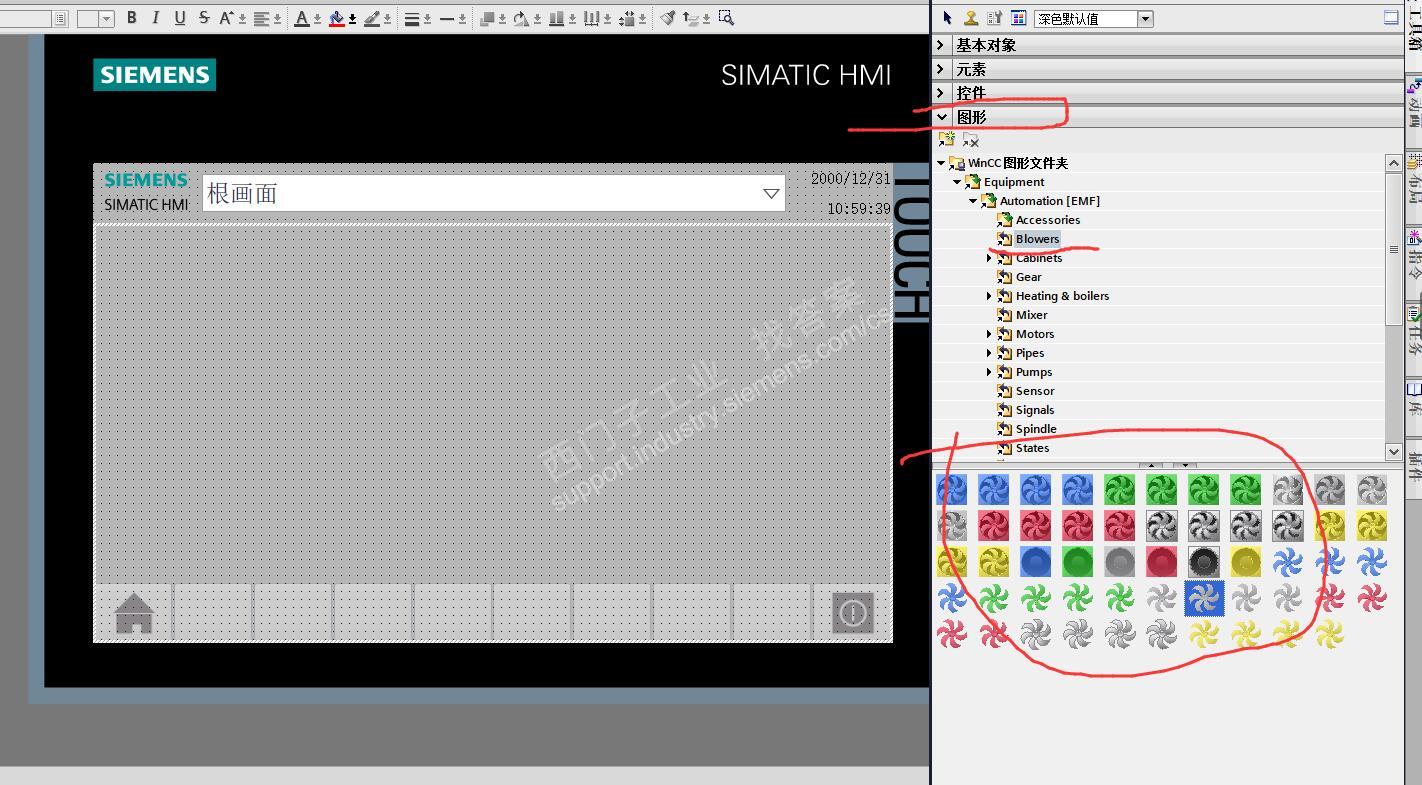Apply the fill bucket background color

[337, 18]
